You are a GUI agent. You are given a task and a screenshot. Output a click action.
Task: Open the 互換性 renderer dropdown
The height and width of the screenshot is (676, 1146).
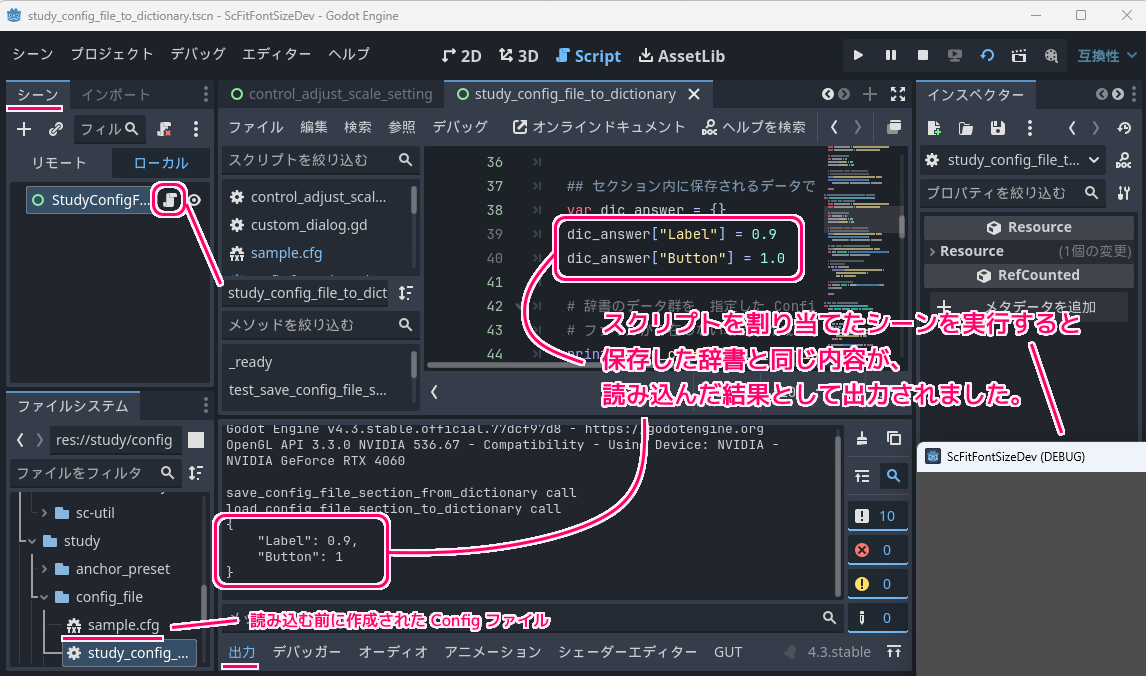[x=1106, y=56]
